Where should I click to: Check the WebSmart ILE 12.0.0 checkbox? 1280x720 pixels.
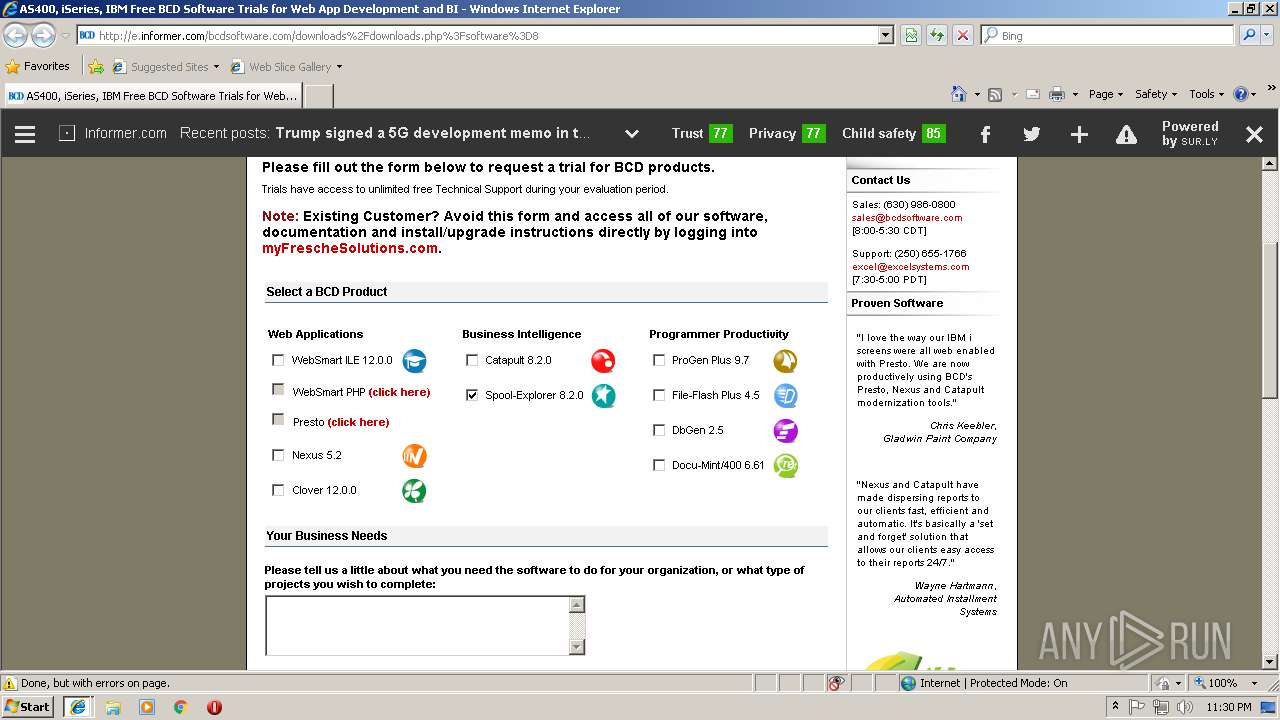coord(278,360)
